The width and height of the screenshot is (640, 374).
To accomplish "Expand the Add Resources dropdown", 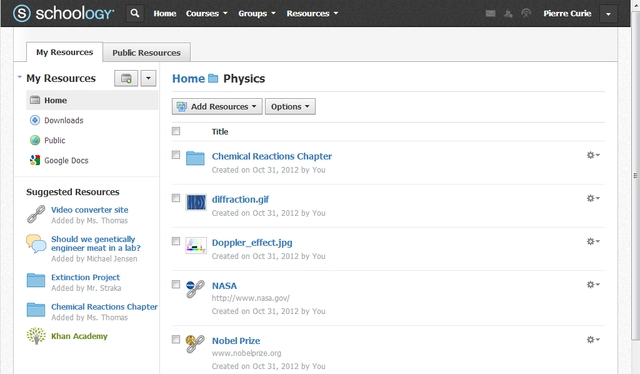I will 217,107.
